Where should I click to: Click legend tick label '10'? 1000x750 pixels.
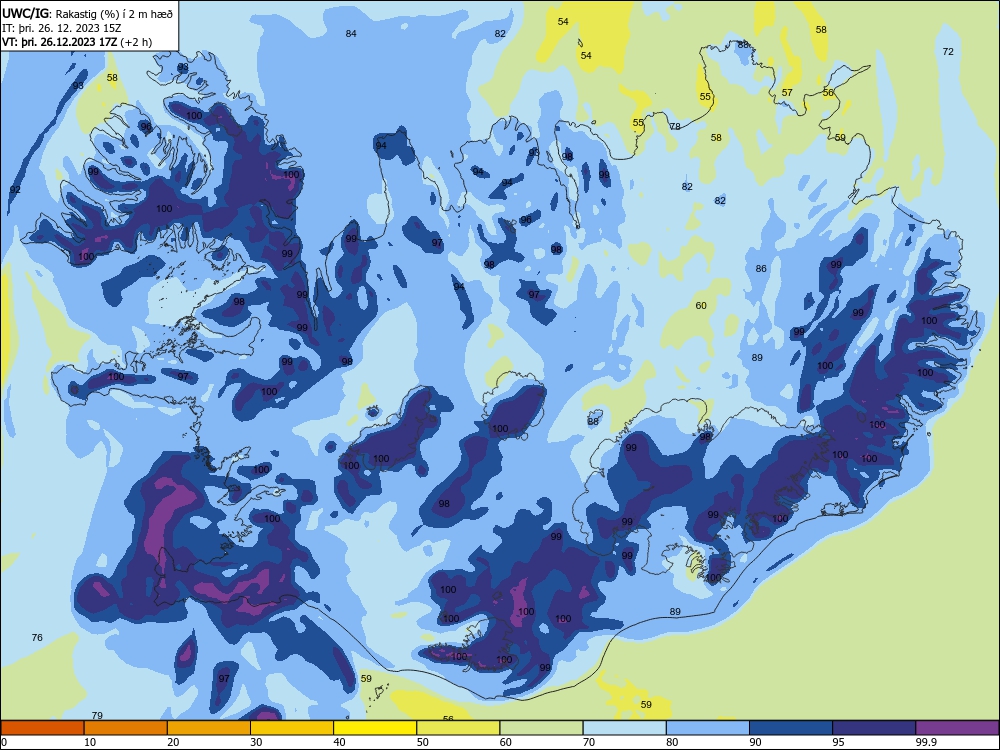90,742
